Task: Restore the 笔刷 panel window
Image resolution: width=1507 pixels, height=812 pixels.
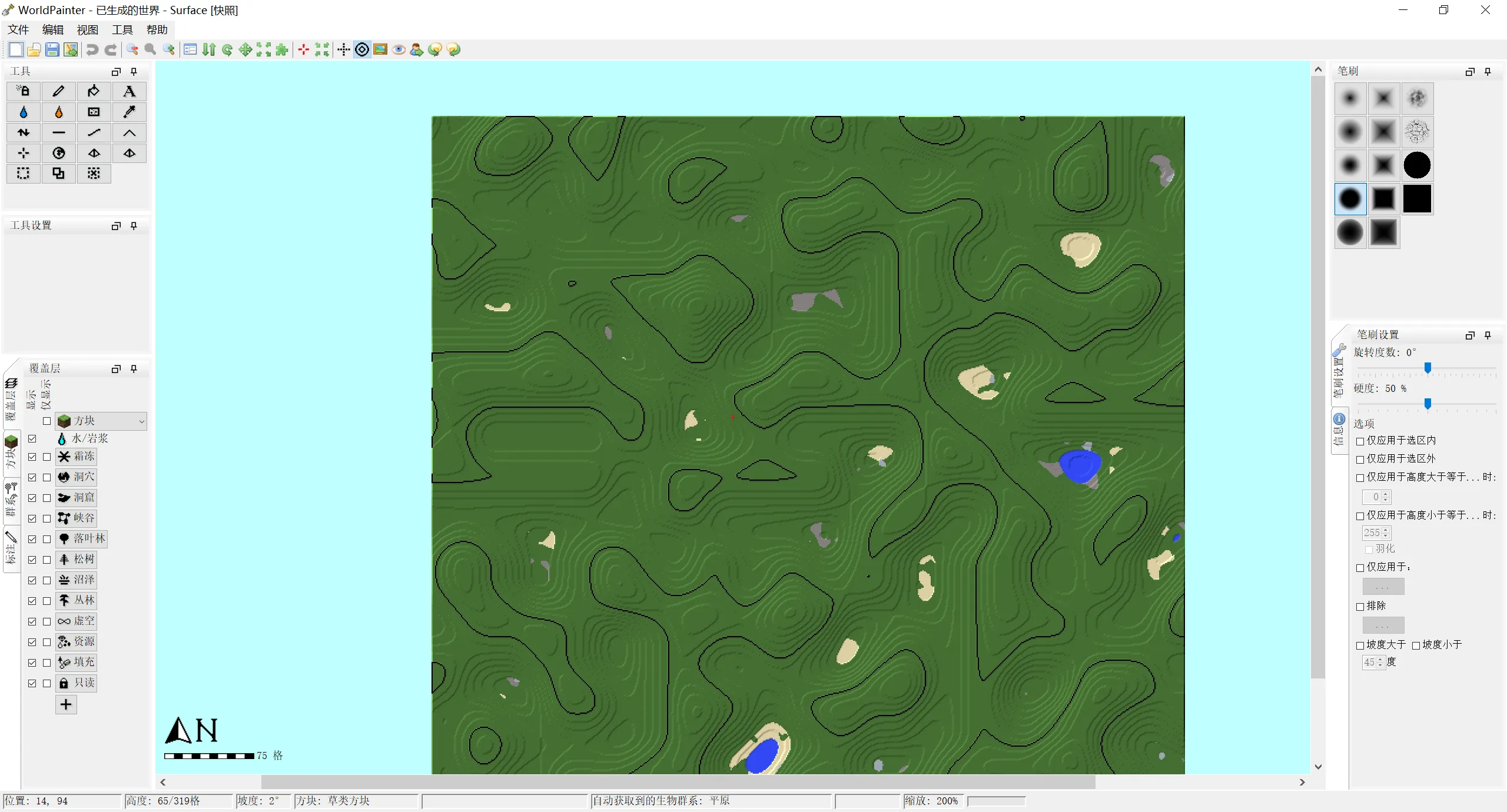Action: click(1470, 72)
